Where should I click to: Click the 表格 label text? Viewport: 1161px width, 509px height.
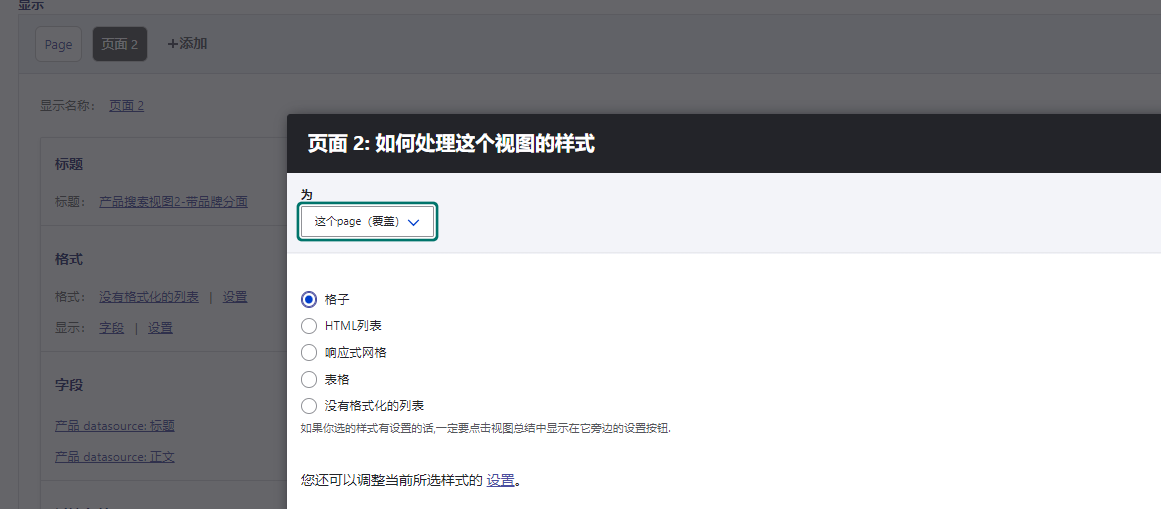coord(337,379)
